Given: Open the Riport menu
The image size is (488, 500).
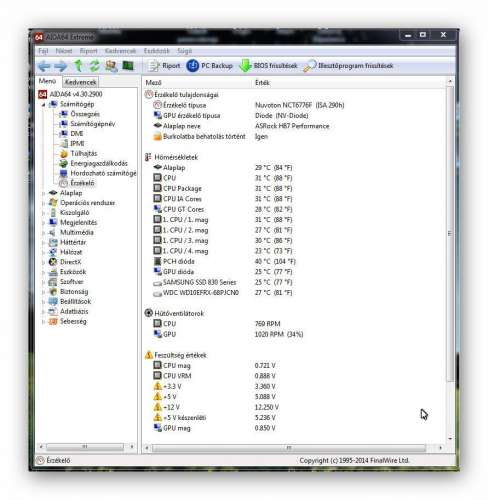Looking at the screenshot, I should 88,51.
